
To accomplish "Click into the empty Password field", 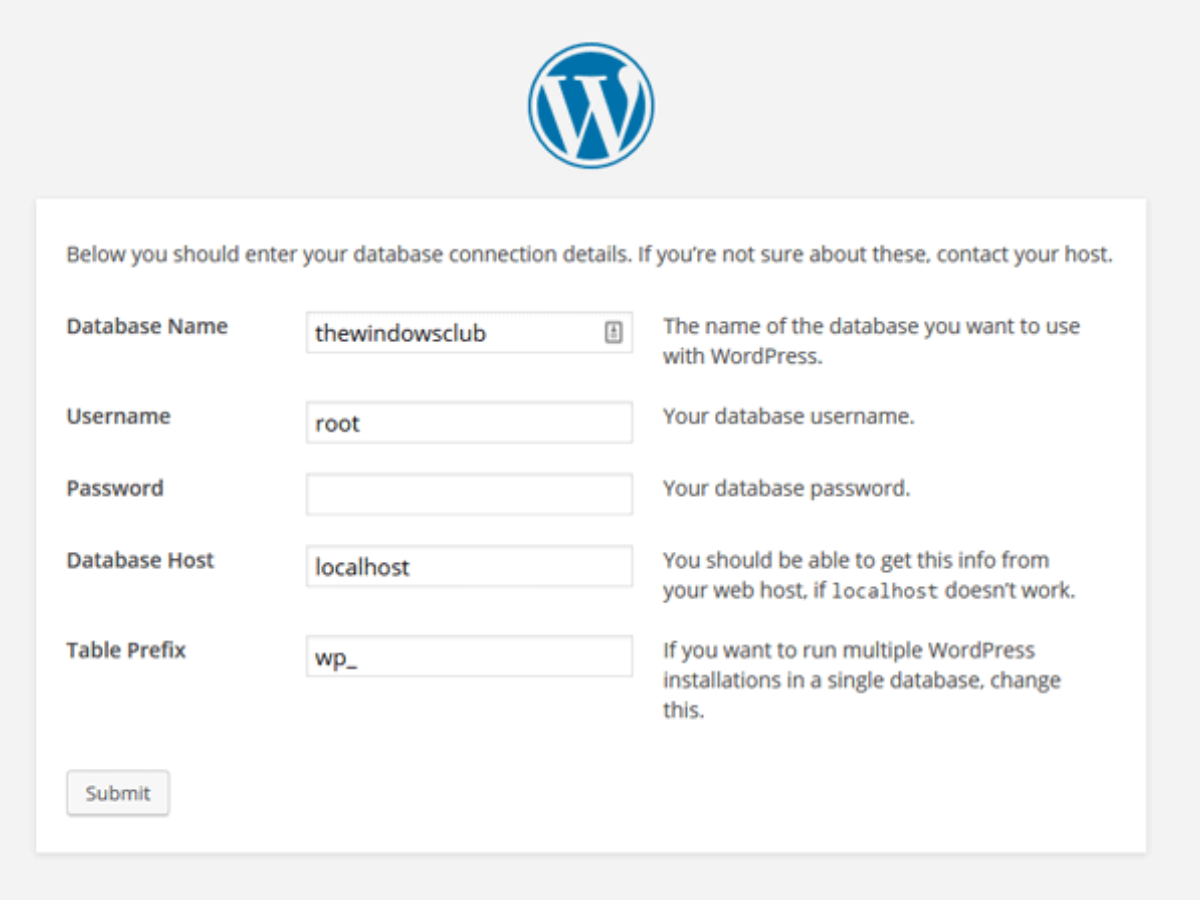I will [x=469, y=495].
